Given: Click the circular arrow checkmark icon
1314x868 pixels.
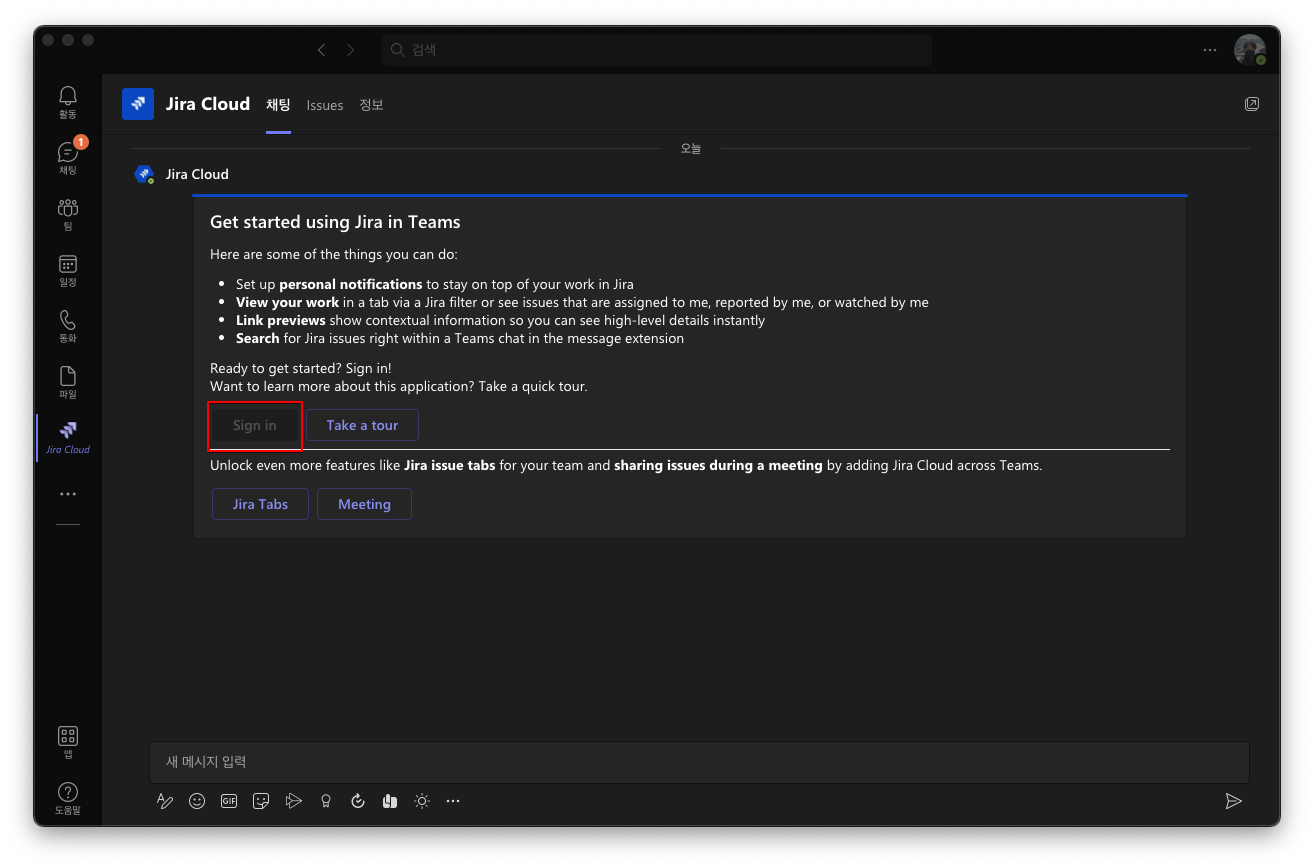Looking at the screenshot, I should point(358,801).
